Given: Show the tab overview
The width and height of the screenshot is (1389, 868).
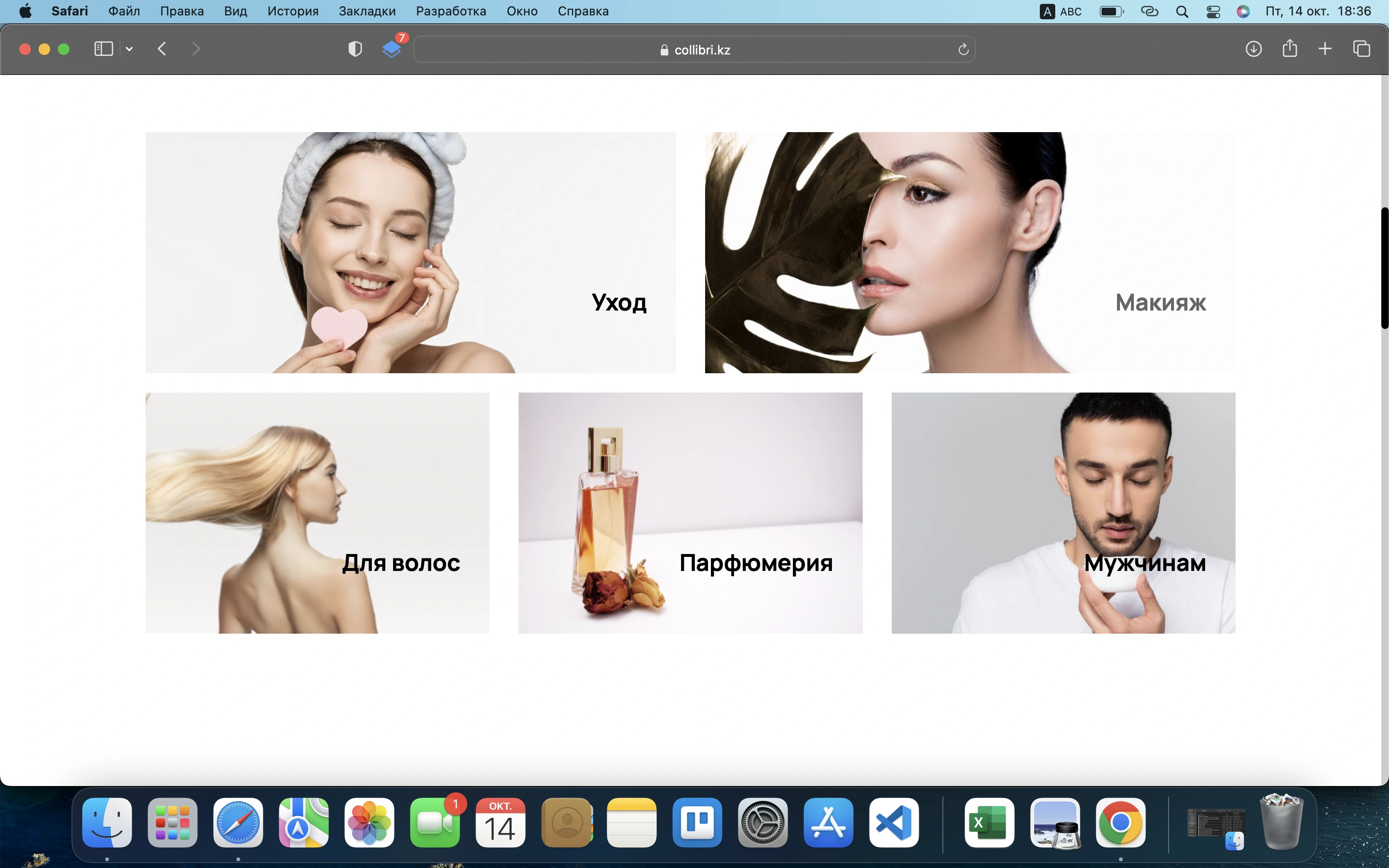Looking at the screenshot, I should coord(1362,49).
